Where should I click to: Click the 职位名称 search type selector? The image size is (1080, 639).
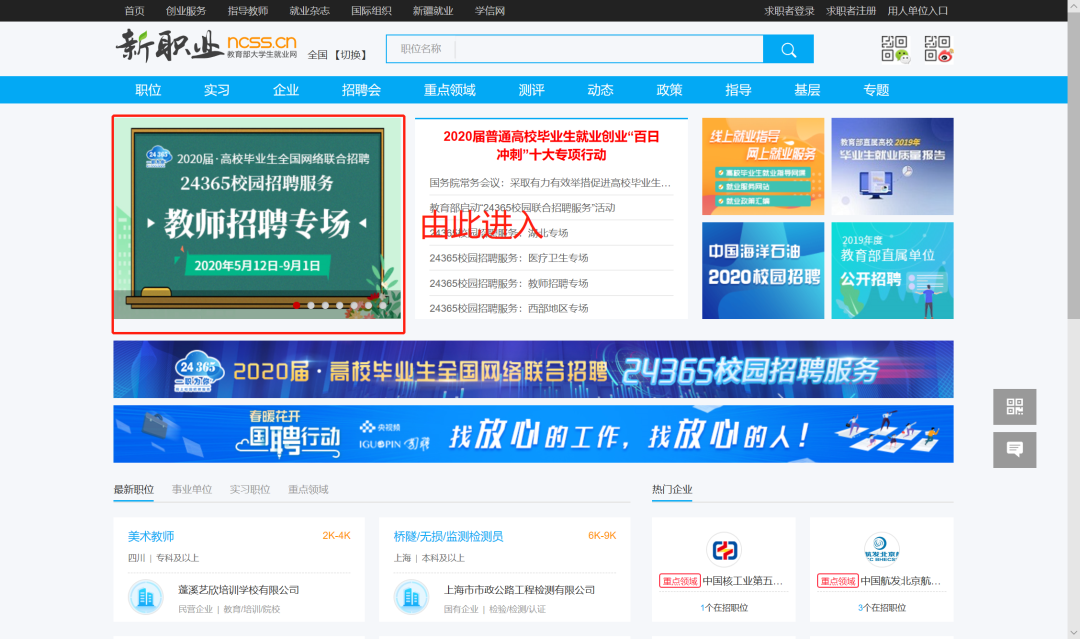tap(421, 49)
